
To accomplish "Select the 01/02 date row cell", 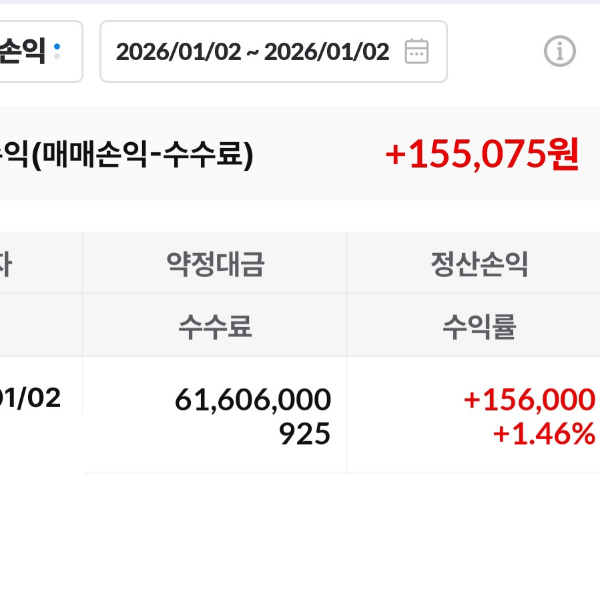I will pos(32,398).
